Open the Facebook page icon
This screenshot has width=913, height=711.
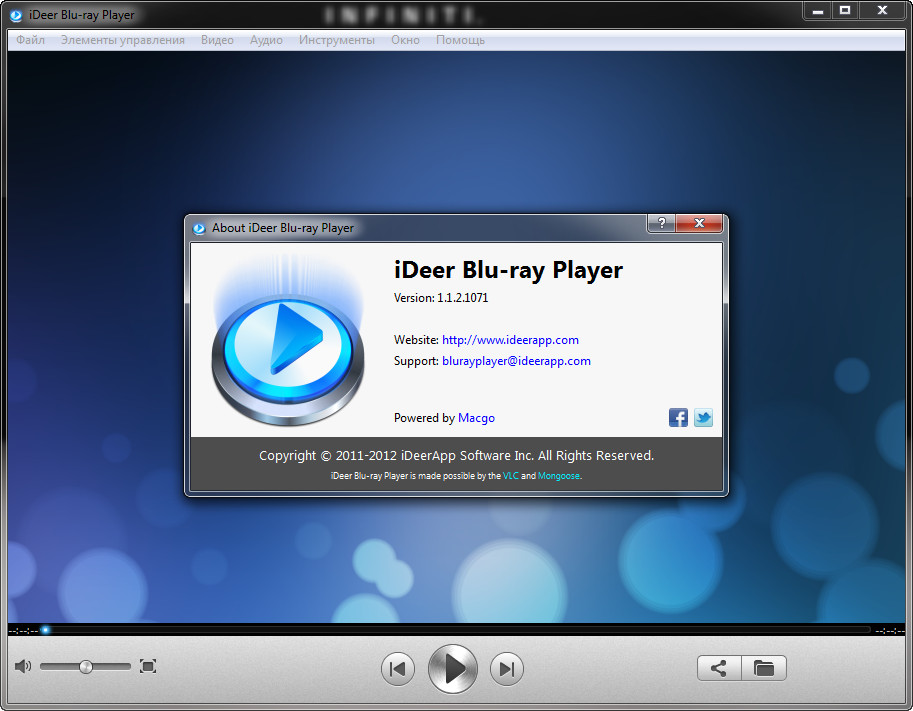[x=678, y=418]
